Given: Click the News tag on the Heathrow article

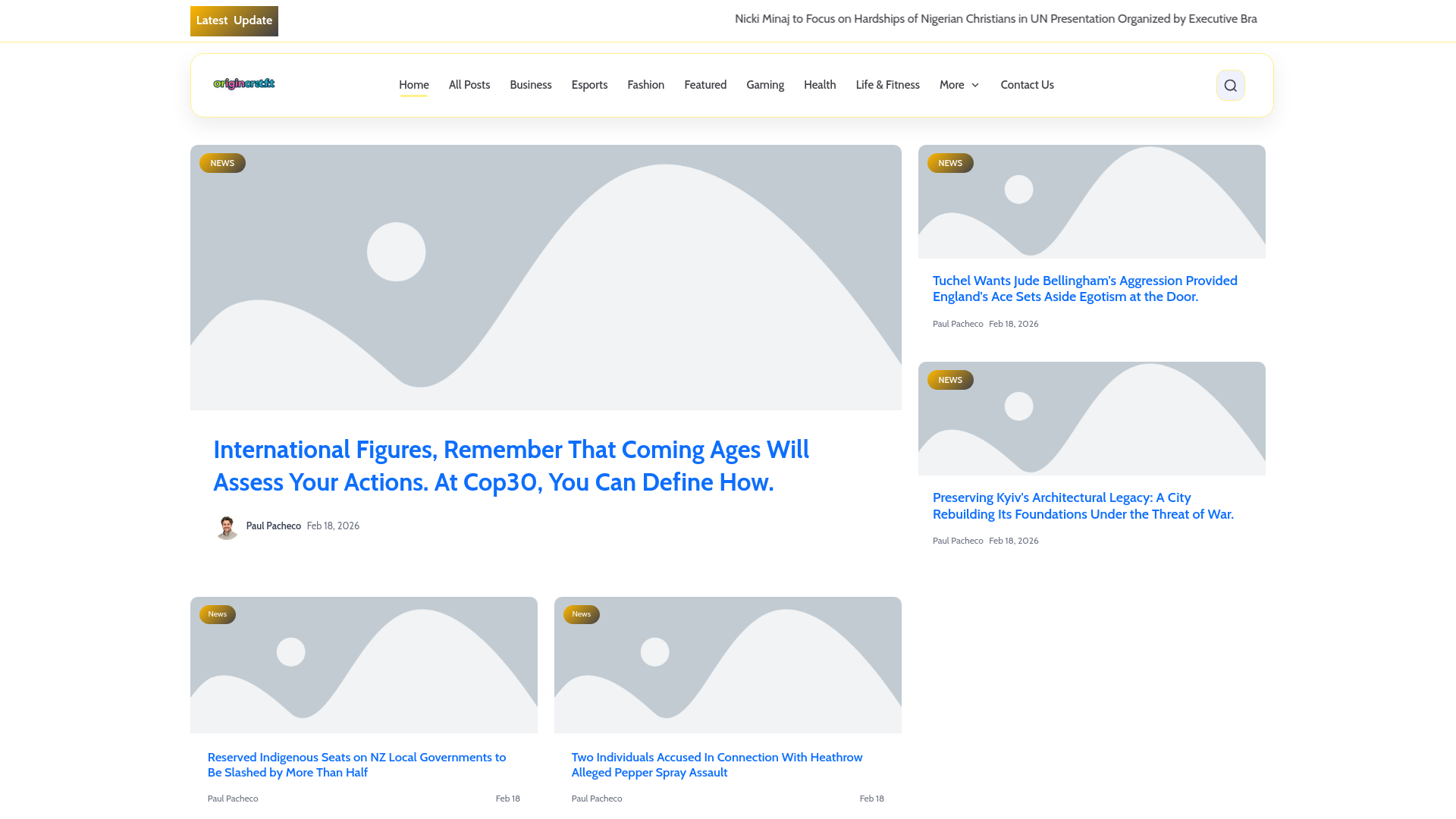Looking at the screenshot, I should [x=581, y=614].
